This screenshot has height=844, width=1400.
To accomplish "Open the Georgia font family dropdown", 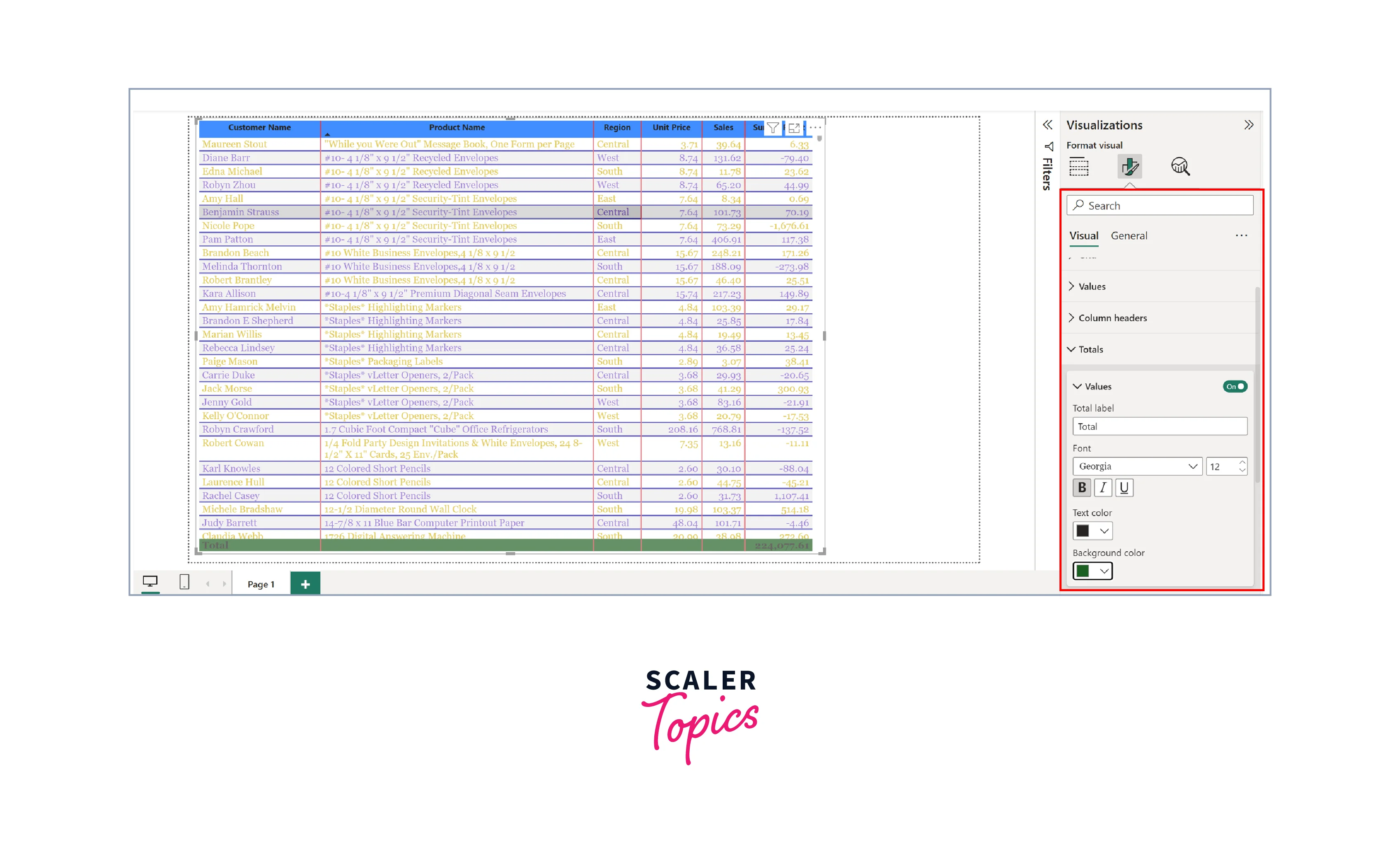I will point(1137,466).
